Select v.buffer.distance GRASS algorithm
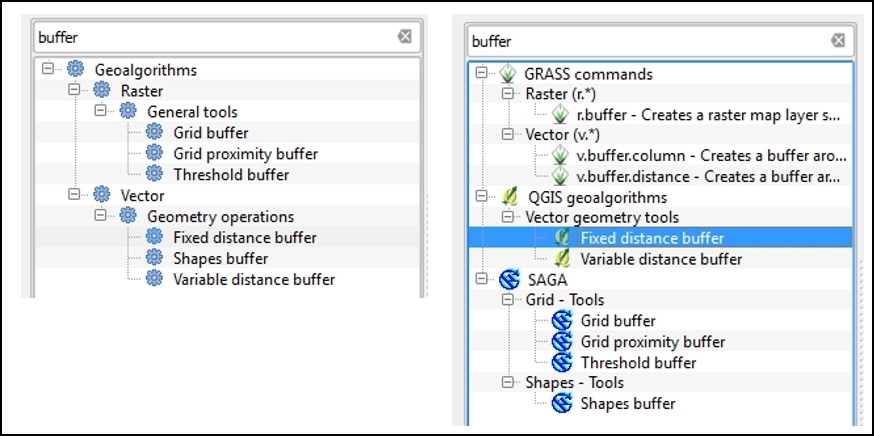 (709, 176)
